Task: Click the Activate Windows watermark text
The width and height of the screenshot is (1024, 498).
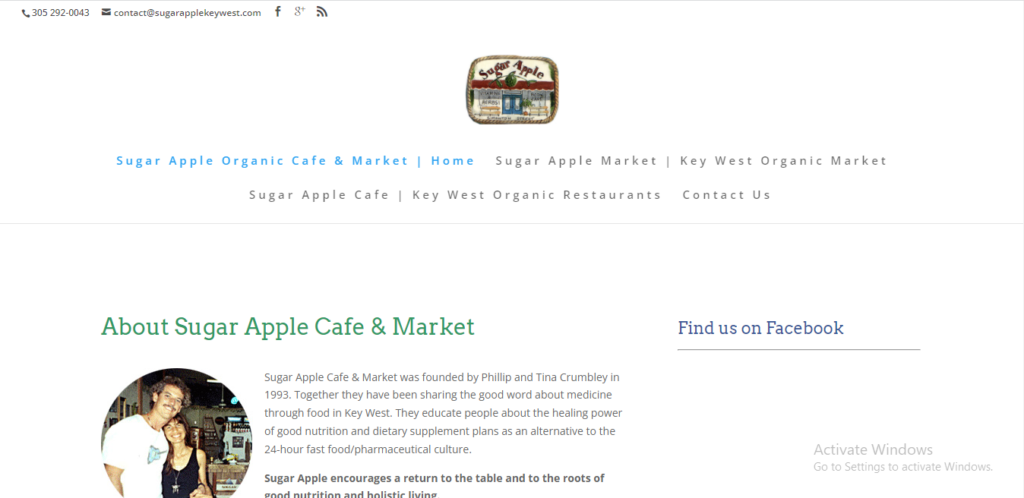Action: pyautogui.click(x=872, y=449)
